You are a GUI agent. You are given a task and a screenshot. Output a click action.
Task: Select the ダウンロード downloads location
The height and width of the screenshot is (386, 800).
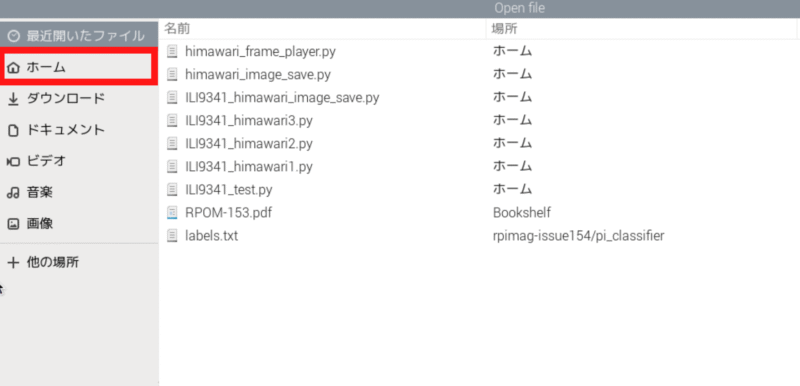[x=79, y=98]
